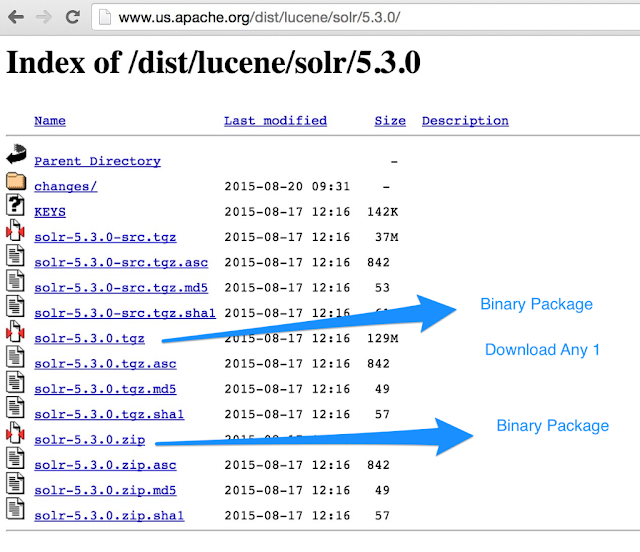Click the archive icon beside solr-5.3.0-src.tgz
Image resolution: width=640 pixels, height=552 pixels.
(16, 230)
